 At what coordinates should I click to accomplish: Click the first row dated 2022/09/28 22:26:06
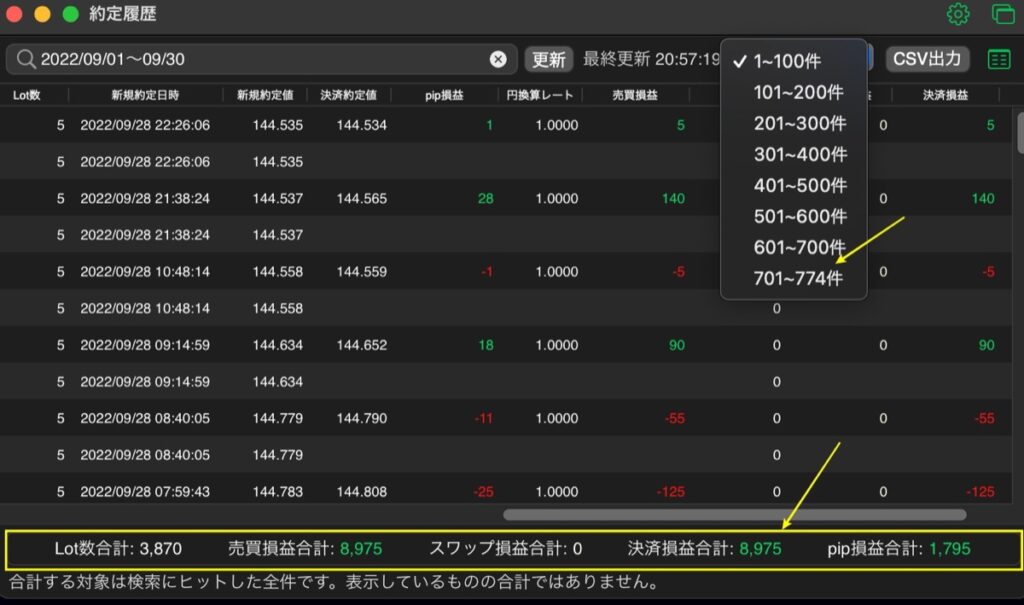click(x=508, y=125)
